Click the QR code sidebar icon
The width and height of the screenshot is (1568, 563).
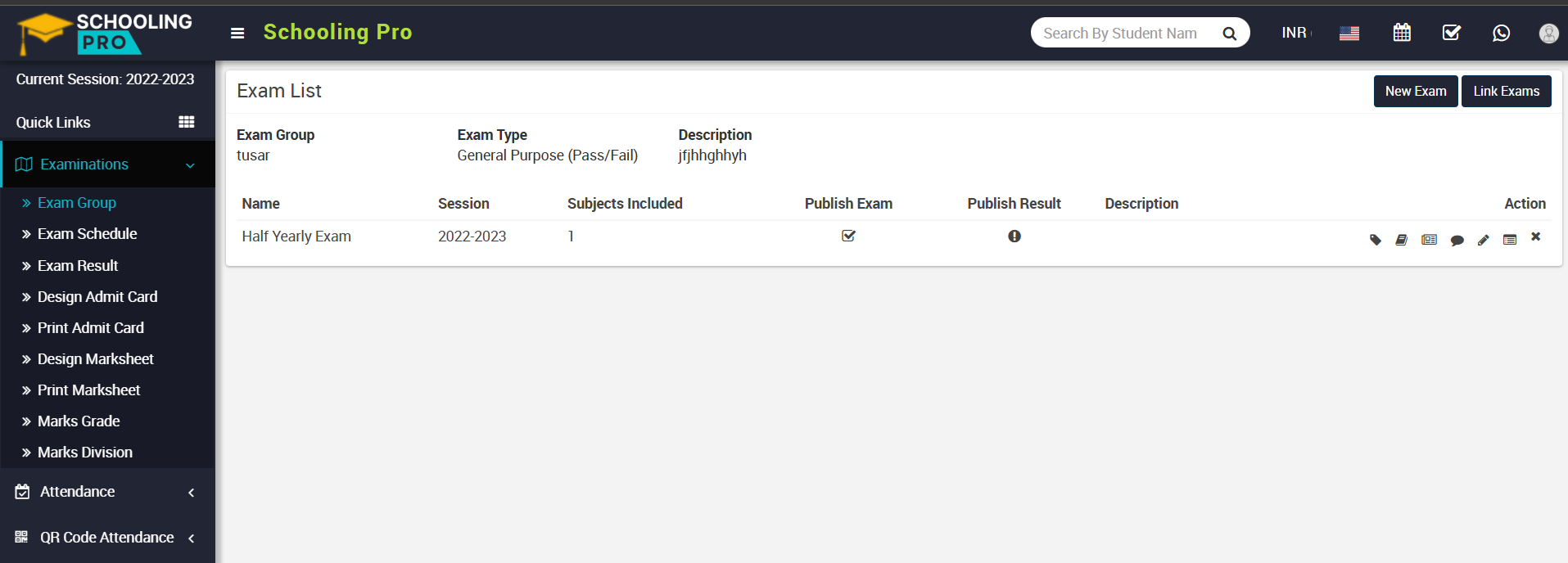[x=21, y=537]
